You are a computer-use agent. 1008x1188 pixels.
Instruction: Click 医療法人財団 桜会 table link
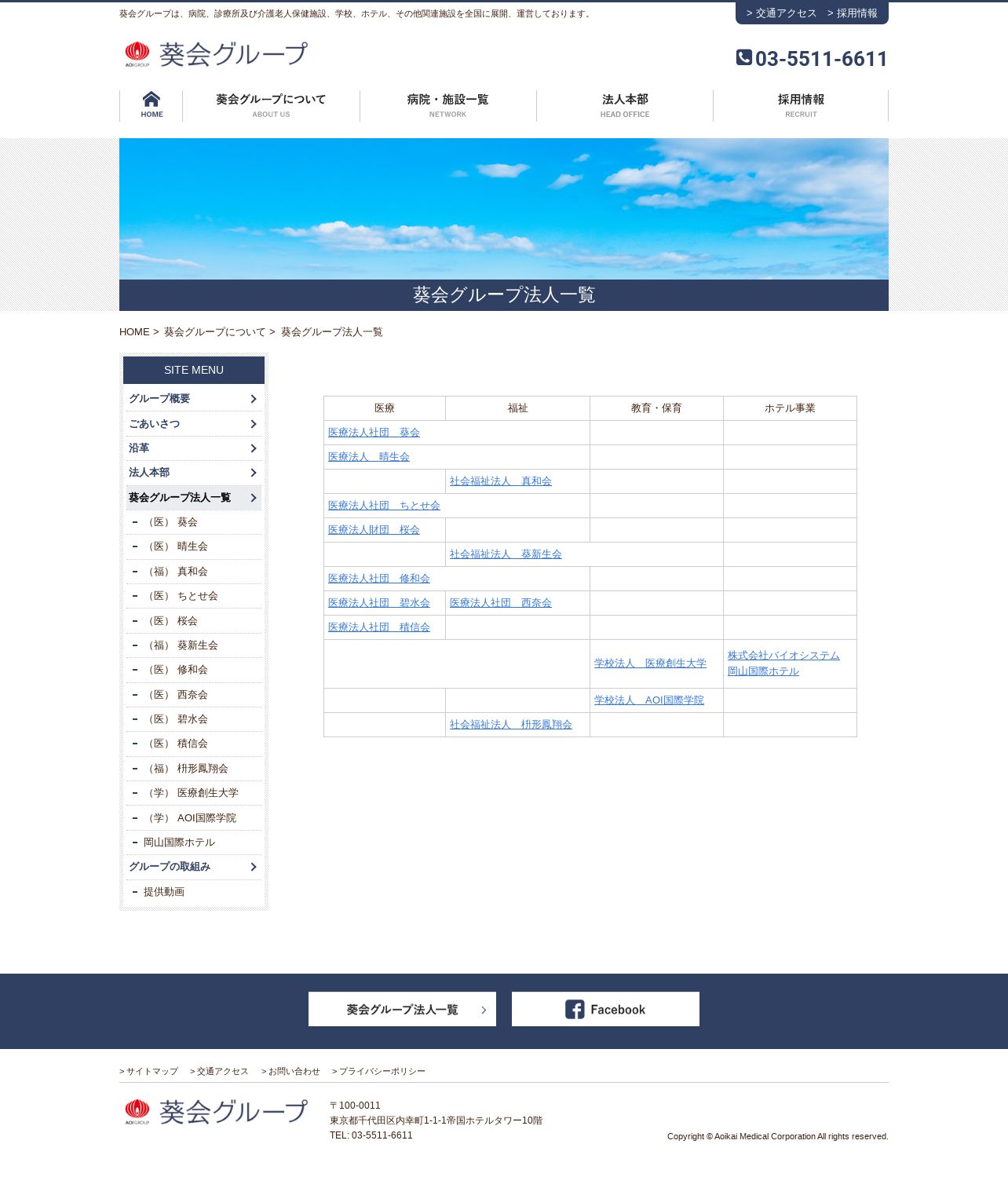(374, 530)
